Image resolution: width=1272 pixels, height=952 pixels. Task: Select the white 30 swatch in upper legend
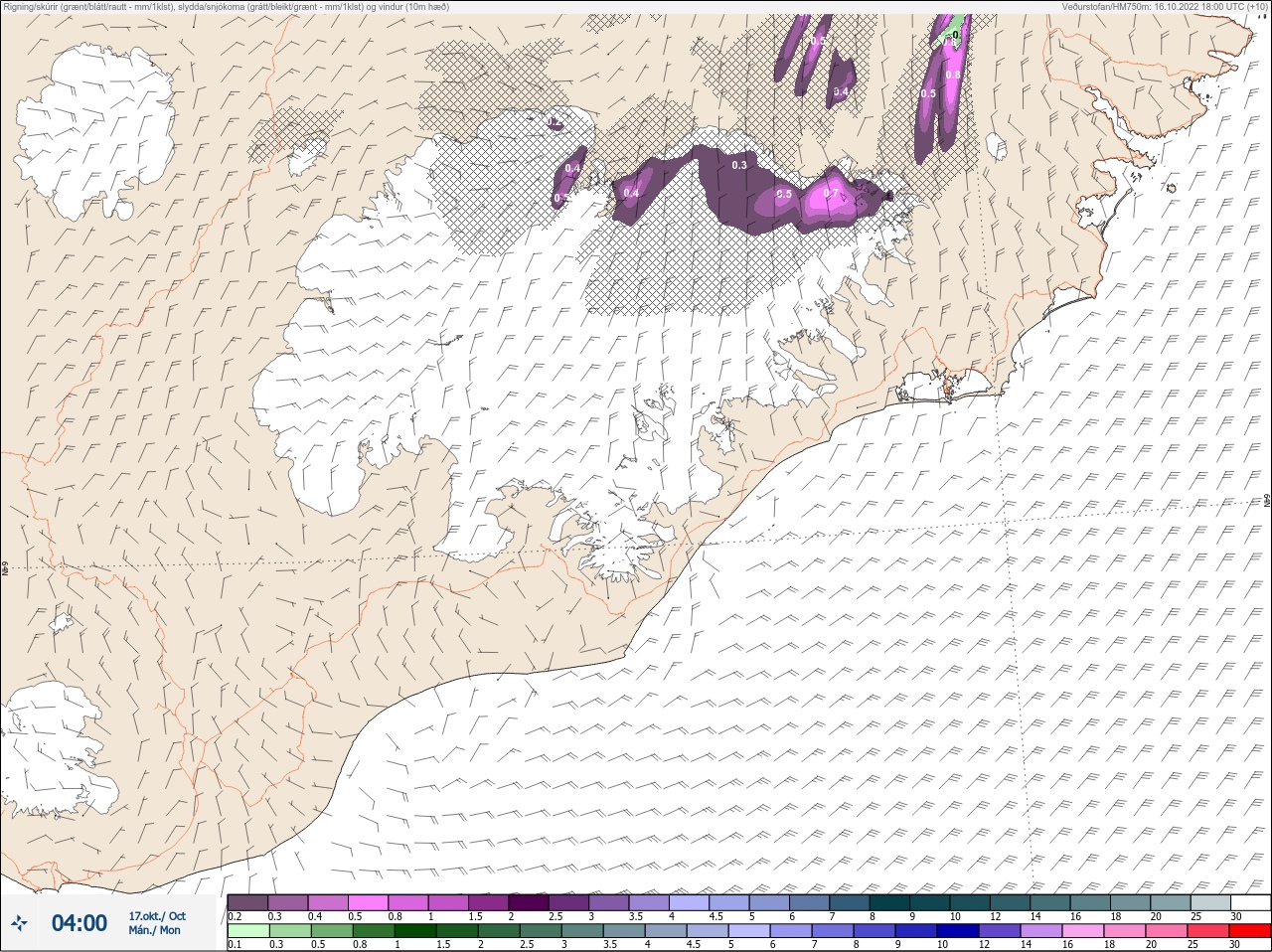(1250, 902)
